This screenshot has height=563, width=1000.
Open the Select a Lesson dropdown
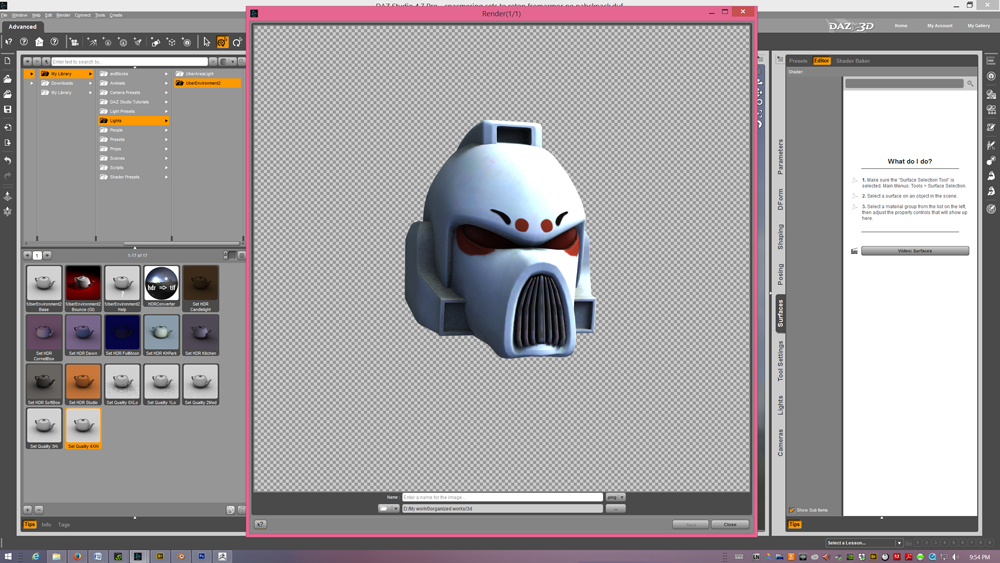pyautogui.click(x=864, y=543)
